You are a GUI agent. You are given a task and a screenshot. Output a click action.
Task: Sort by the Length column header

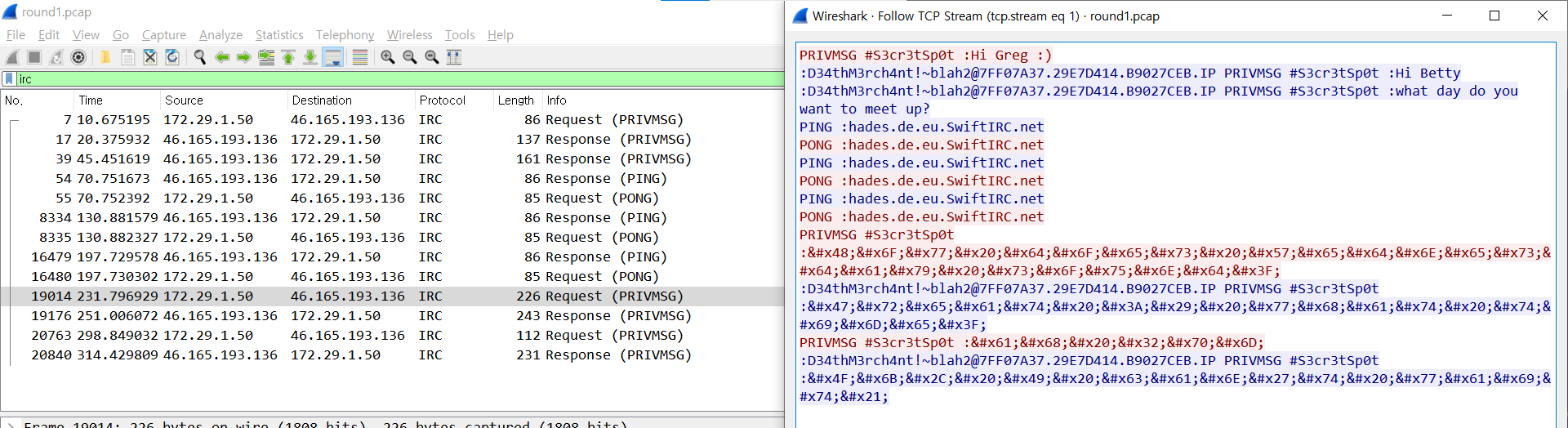[x=517, y=100]
